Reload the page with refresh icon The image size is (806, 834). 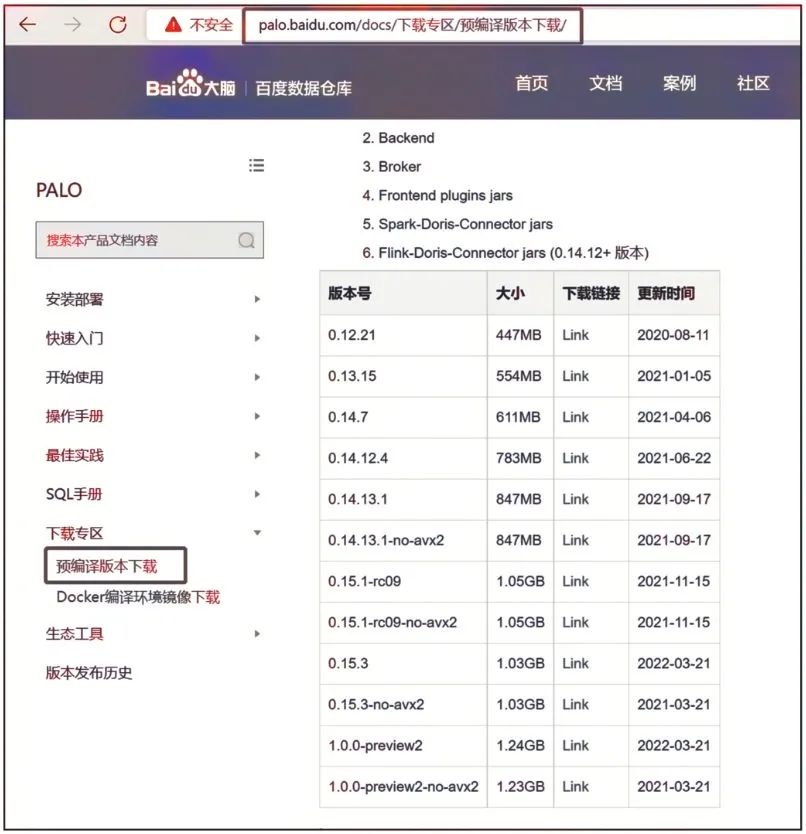click(x=118, y=24)
